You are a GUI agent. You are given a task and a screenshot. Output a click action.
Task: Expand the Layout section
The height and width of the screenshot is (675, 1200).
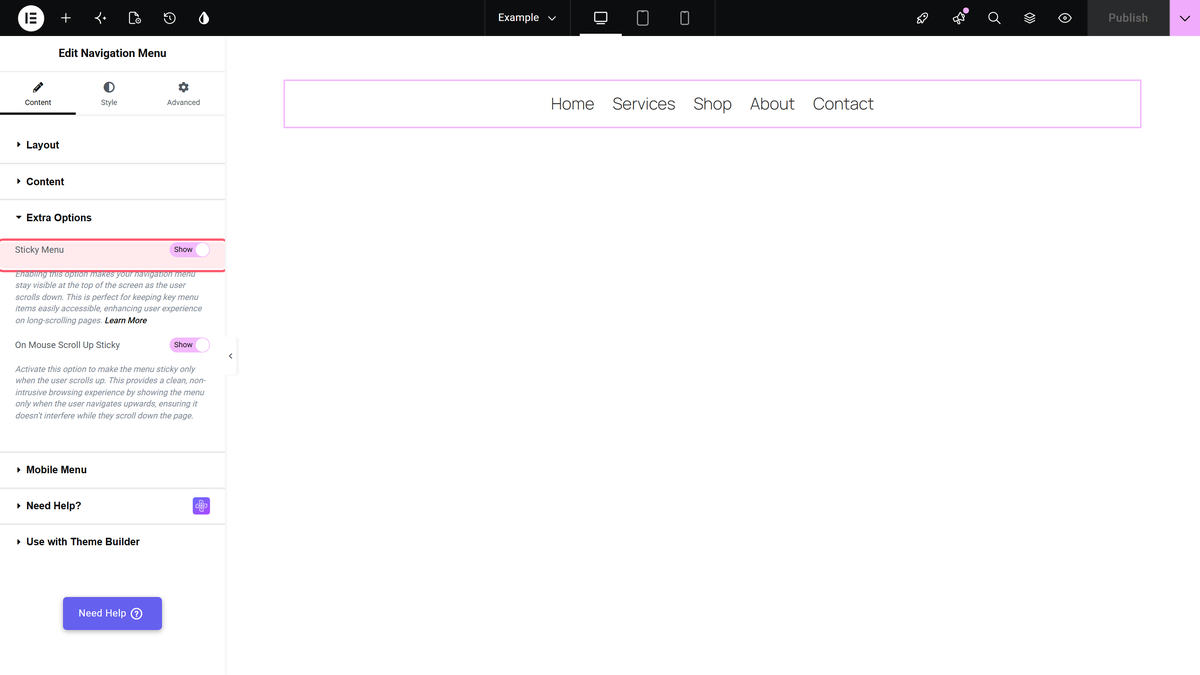tap(113, 145)
